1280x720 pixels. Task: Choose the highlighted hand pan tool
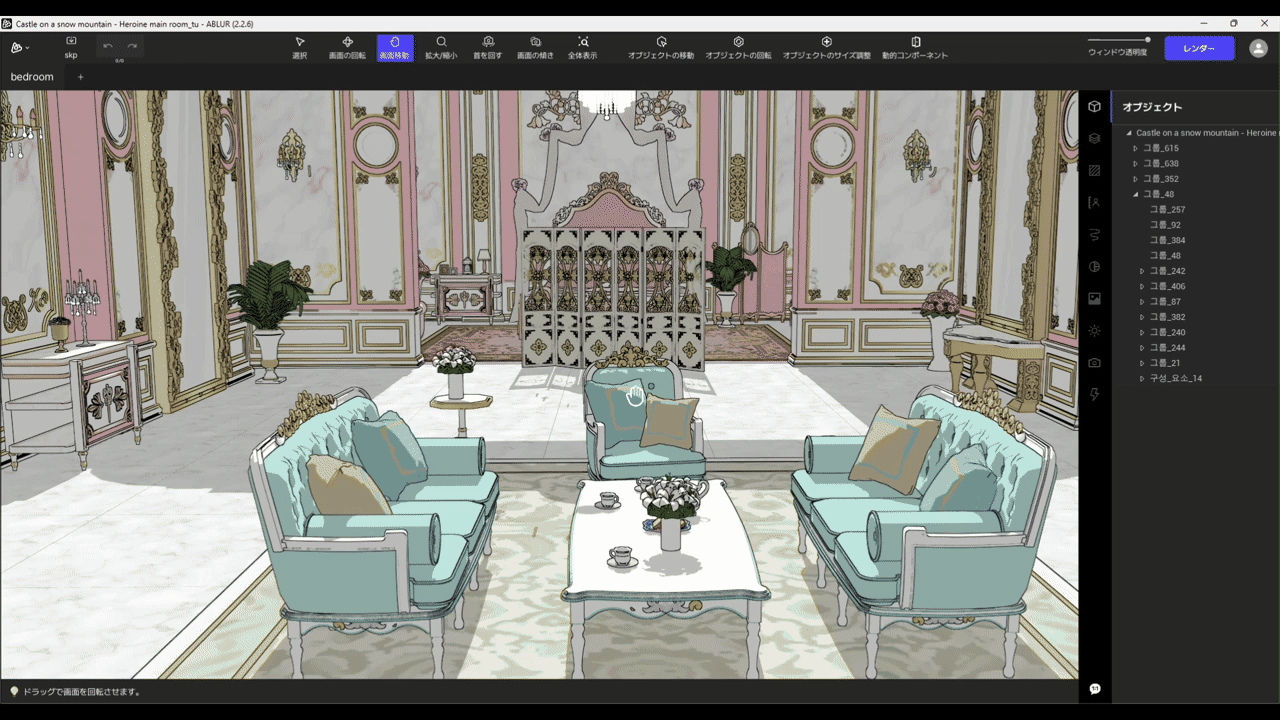(x=395, y=47)
